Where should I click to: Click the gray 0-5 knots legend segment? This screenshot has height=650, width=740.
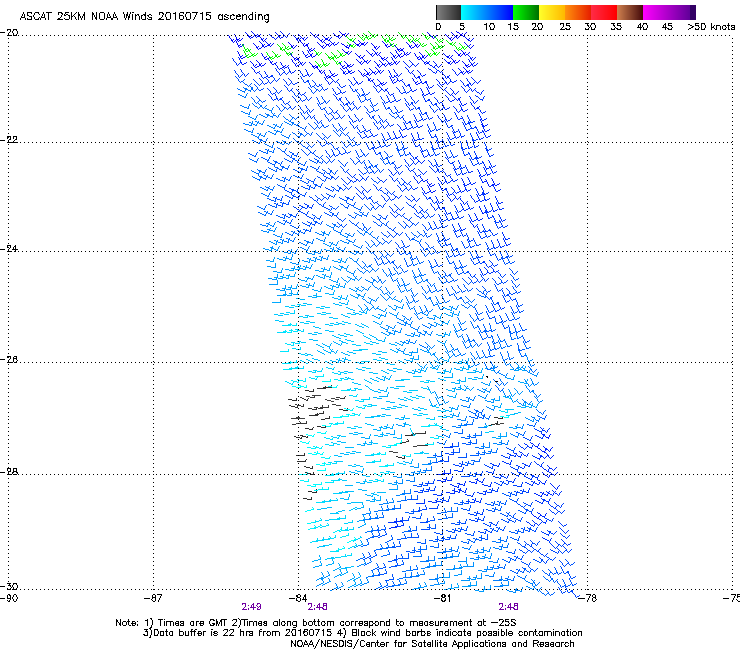pyautogui.click(x=448, y=12)
